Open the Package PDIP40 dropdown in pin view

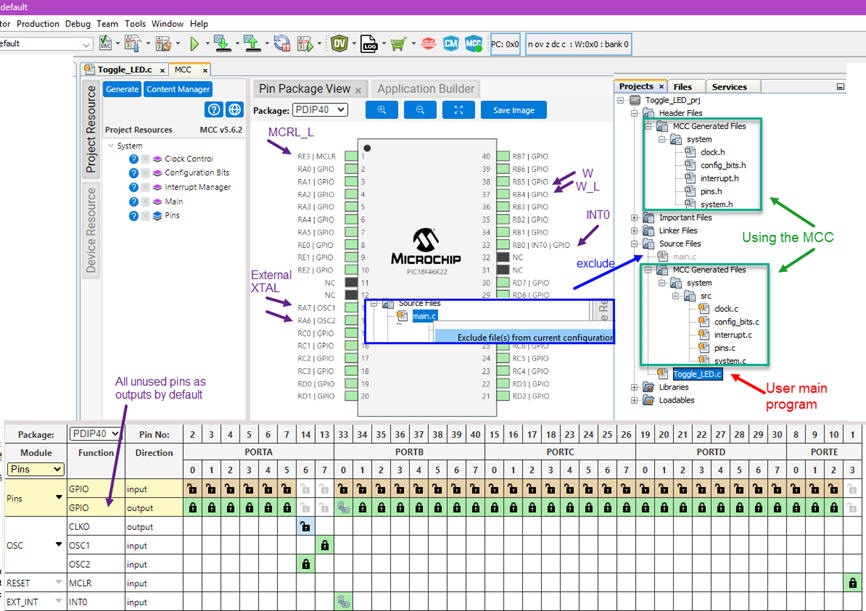320,110
